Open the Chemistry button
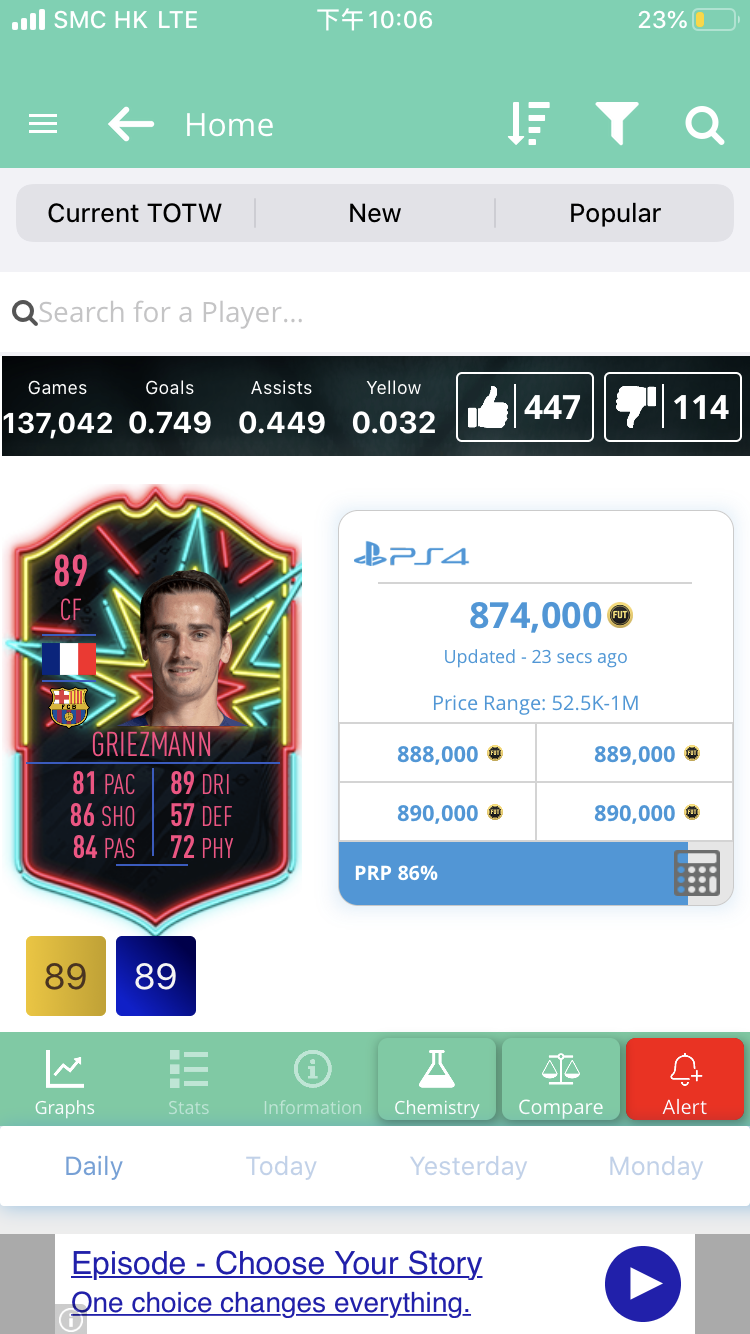 437,1079
